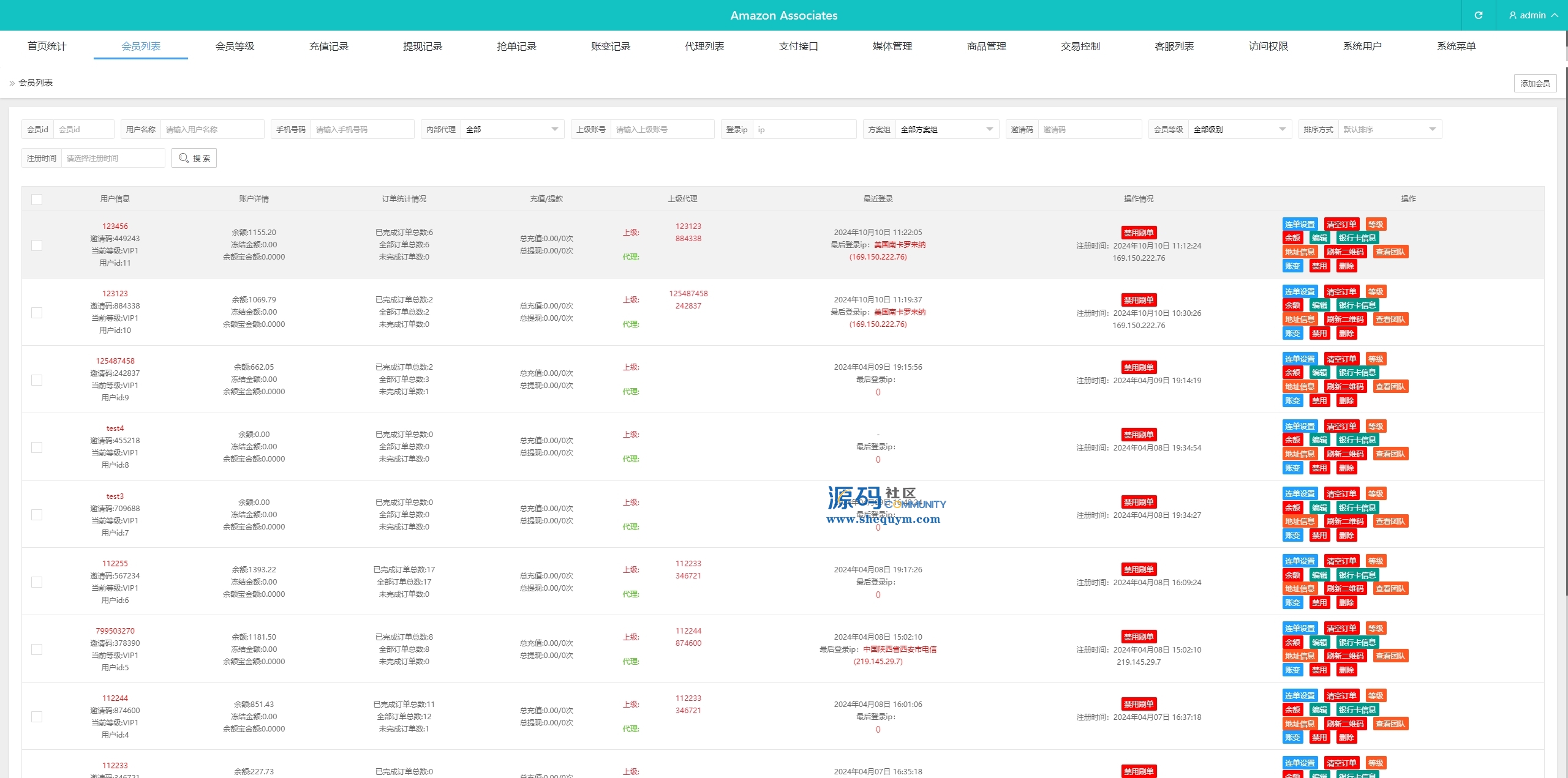This screenshot has width=1568, height=778.
Task: Click 禁用刷单 for user 123123
Action: [x=1138, y=300]
